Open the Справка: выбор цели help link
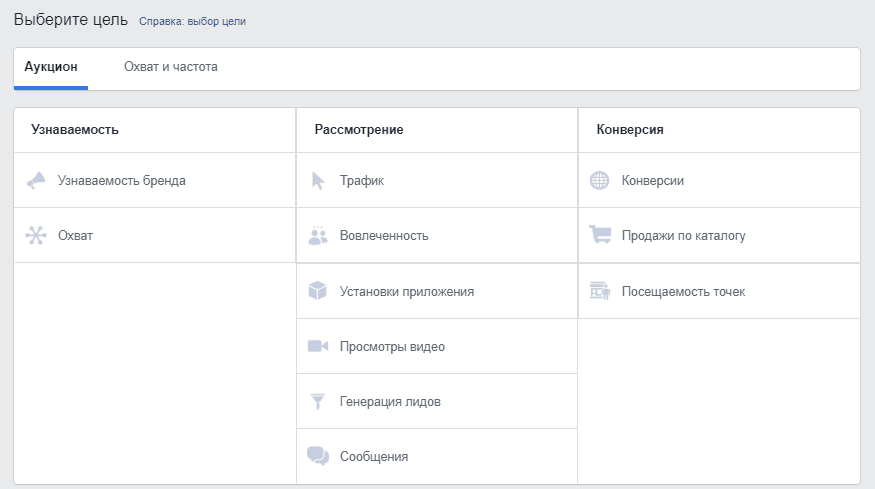Viewport: 875px width, 489px height. point(192,21)
